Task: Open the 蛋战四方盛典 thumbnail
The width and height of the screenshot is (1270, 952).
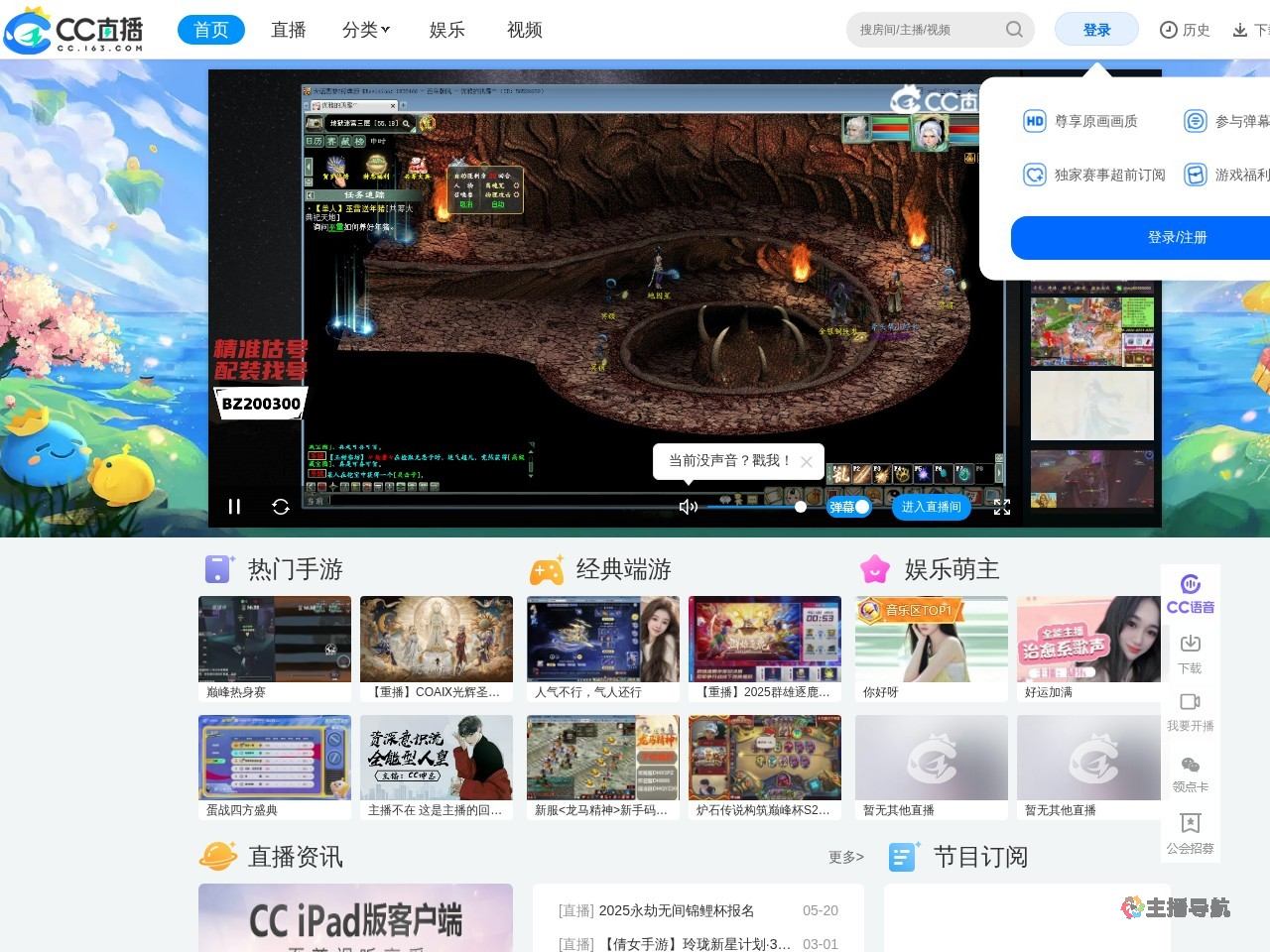Action: tap(275, 757)
